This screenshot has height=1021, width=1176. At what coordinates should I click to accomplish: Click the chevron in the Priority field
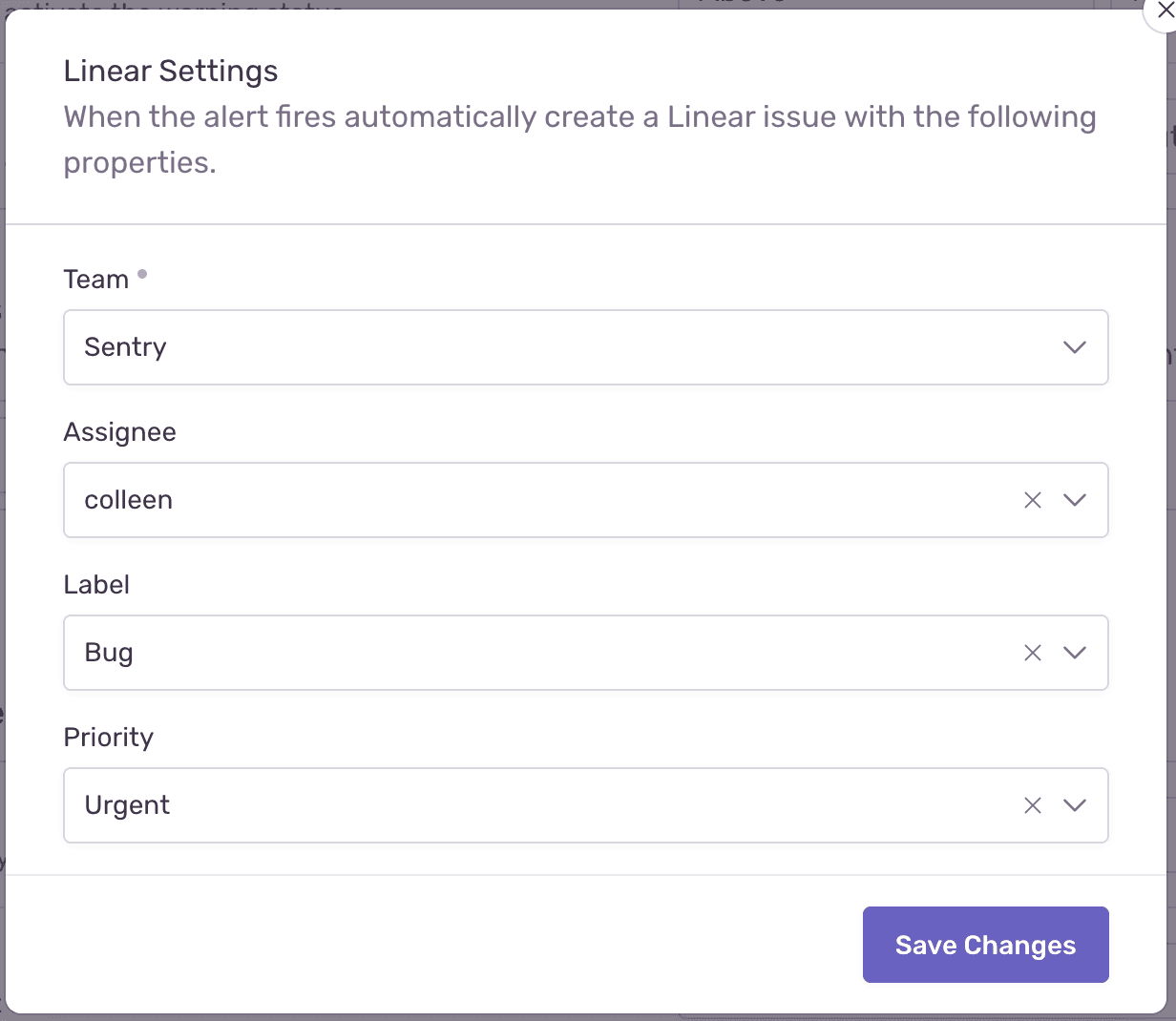tap(1075, 805)
